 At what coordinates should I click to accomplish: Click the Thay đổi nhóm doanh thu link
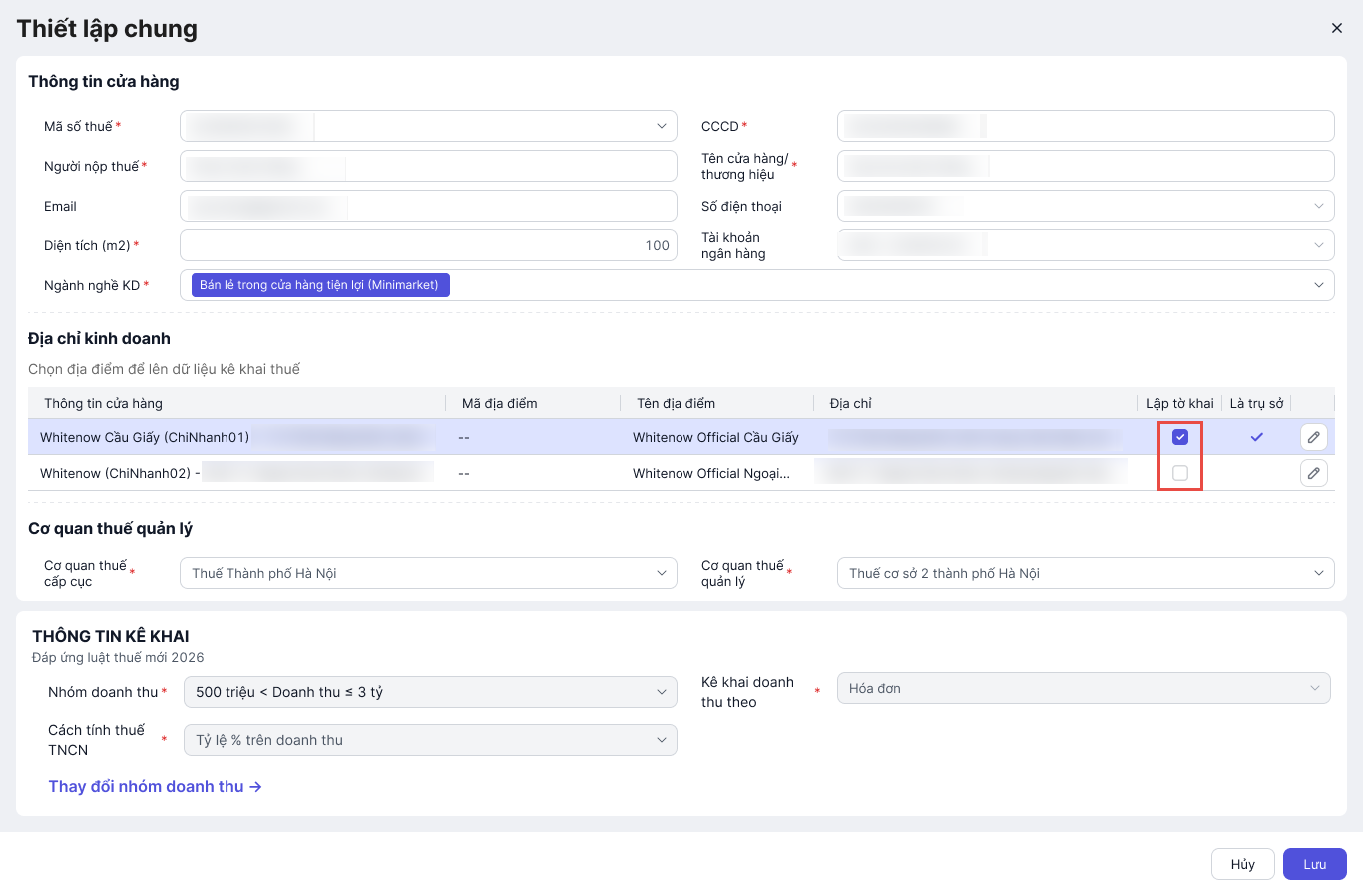point(155,786)
